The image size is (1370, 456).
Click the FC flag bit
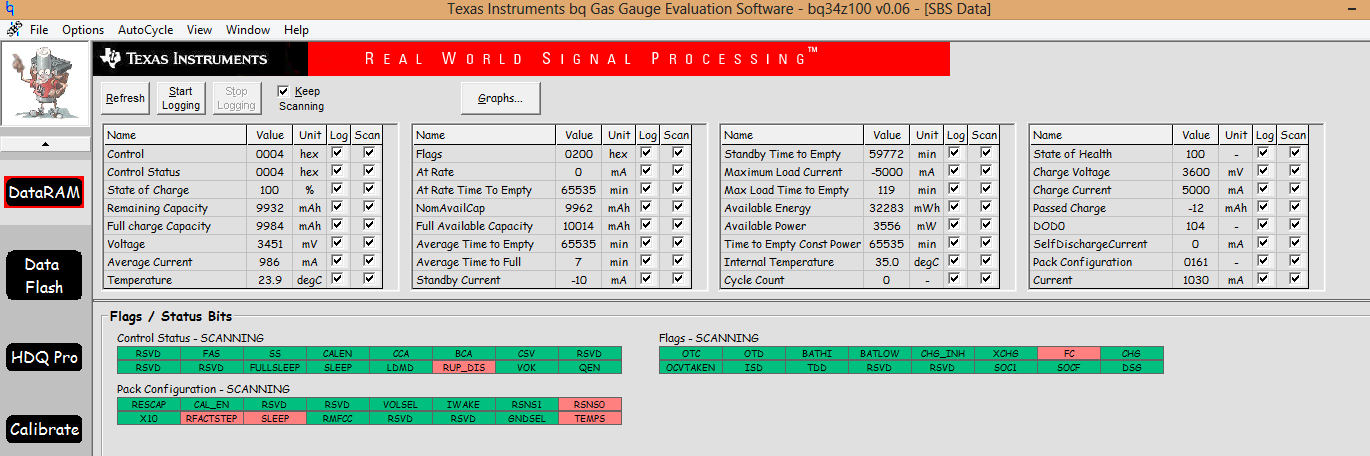click(1069, 354)
